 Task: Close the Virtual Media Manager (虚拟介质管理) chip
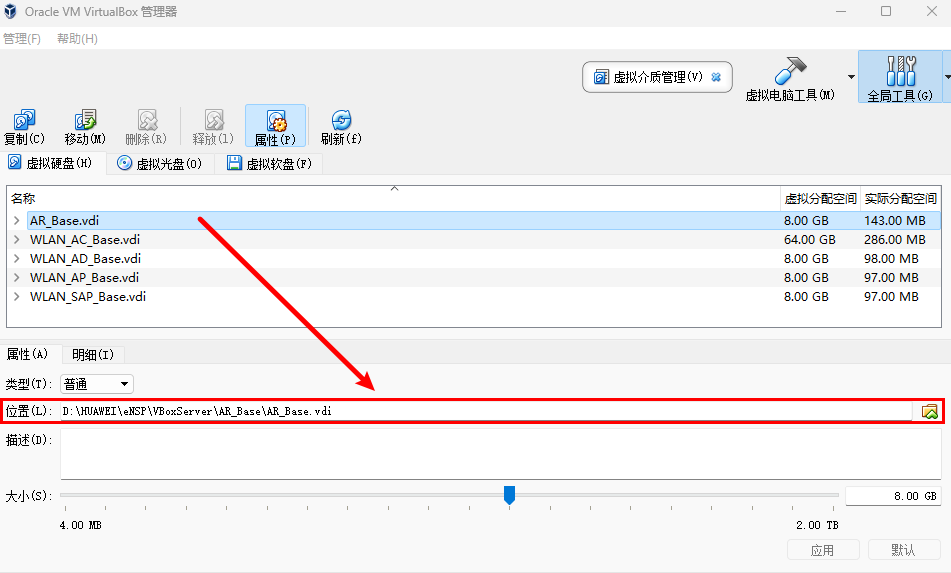point(716,77)
